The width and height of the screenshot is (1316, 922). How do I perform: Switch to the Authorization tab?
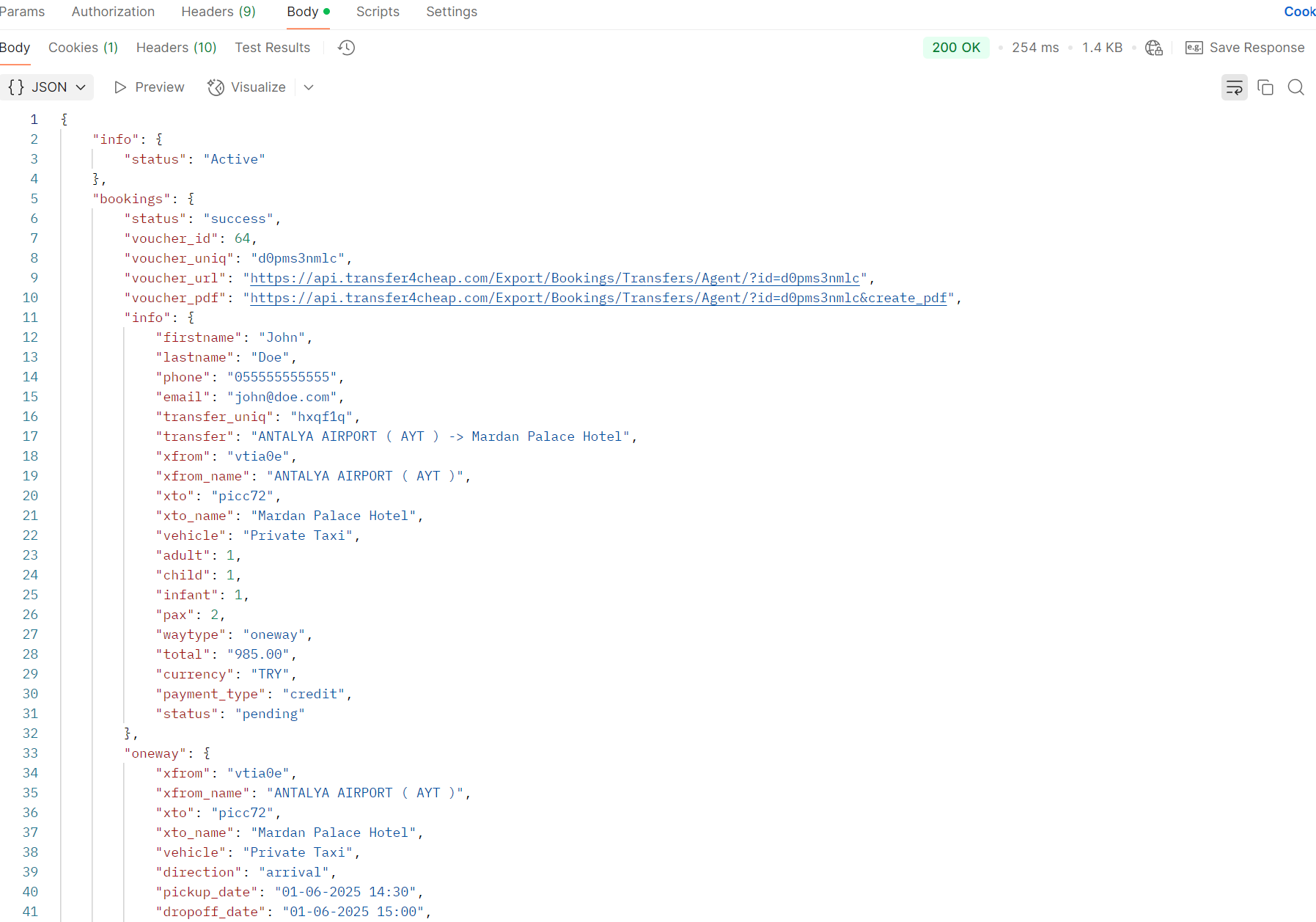113,12
